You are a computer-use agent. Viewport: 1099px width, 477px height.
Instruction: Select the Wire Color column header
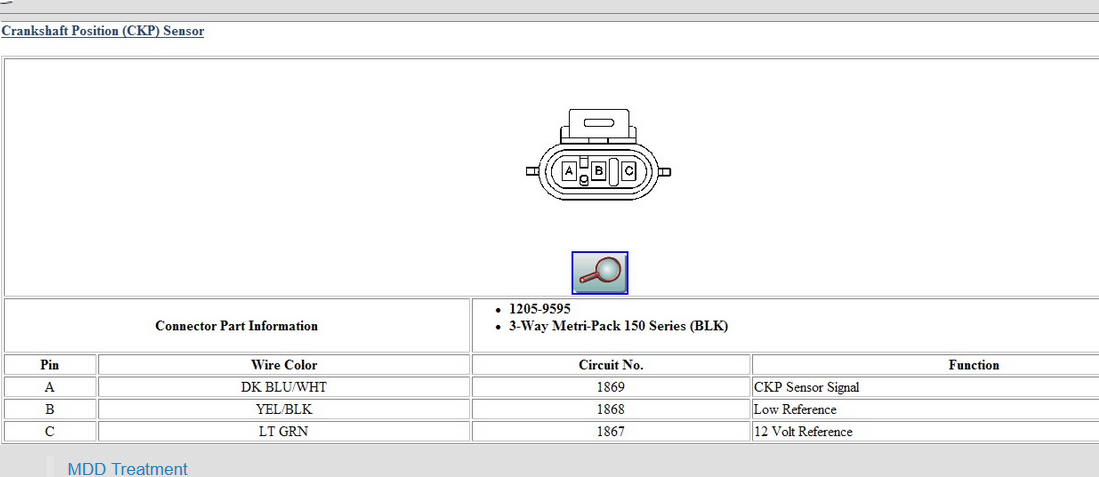(x=284, y=365)
